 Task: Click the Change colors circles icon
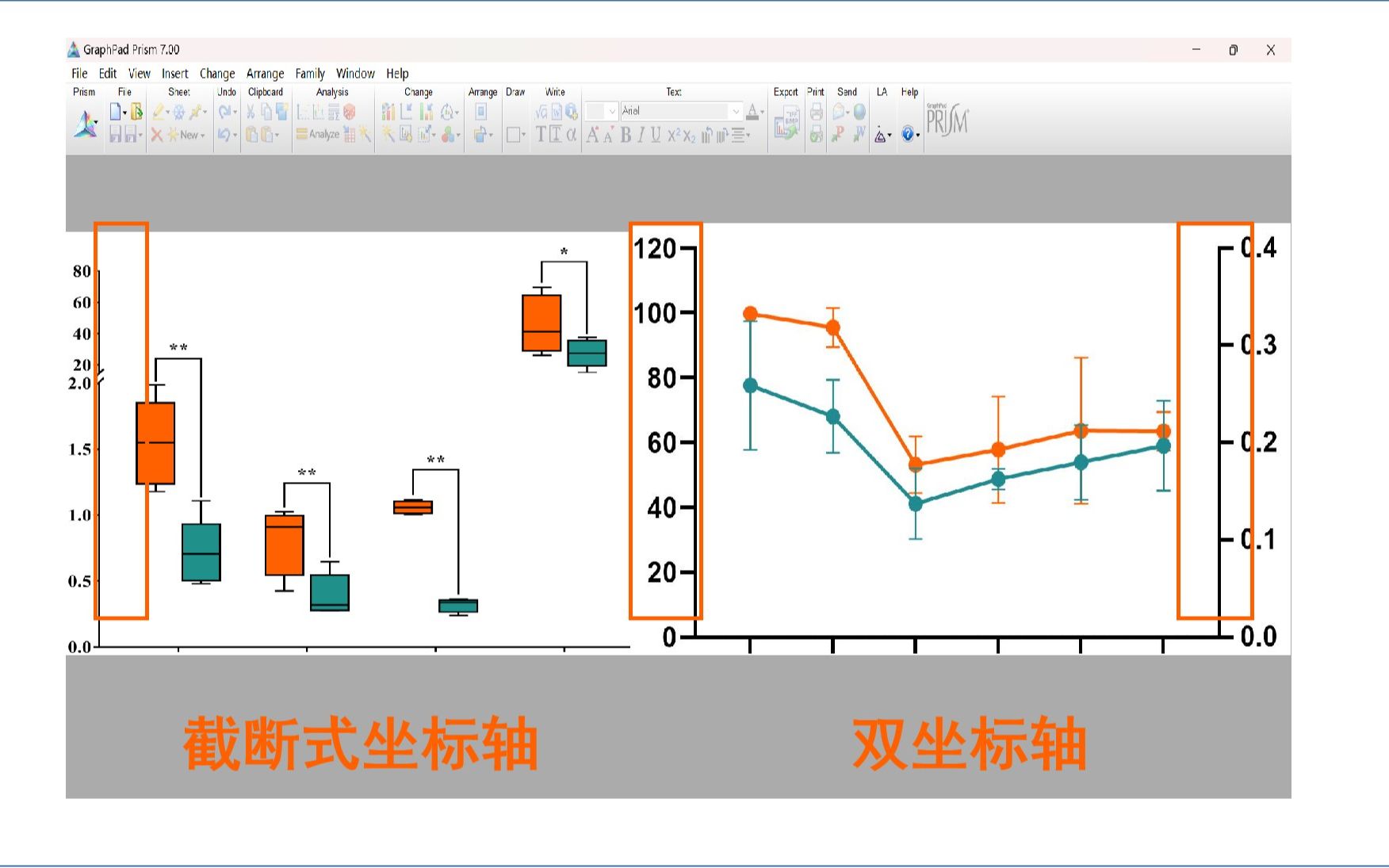pos(448,134)
